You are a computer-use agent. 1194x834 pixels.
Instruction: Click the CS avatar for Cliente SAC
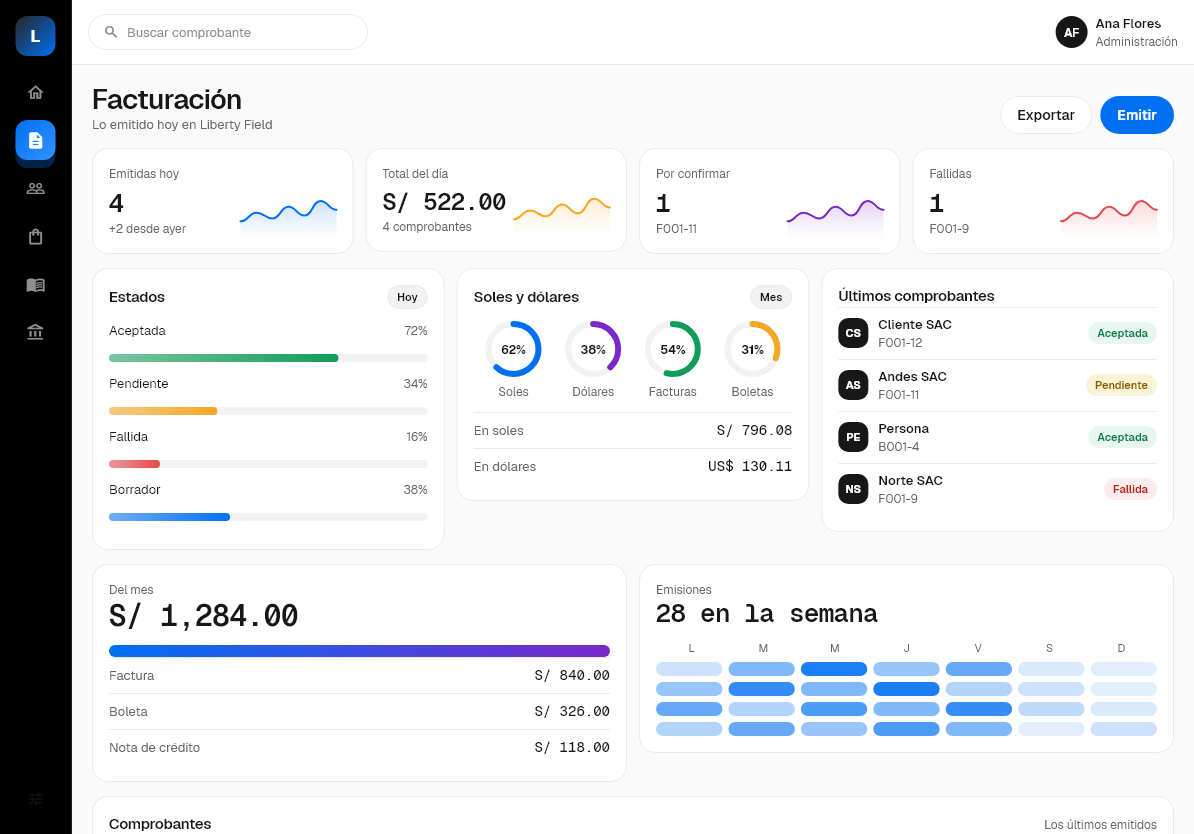tap(853, 333)
